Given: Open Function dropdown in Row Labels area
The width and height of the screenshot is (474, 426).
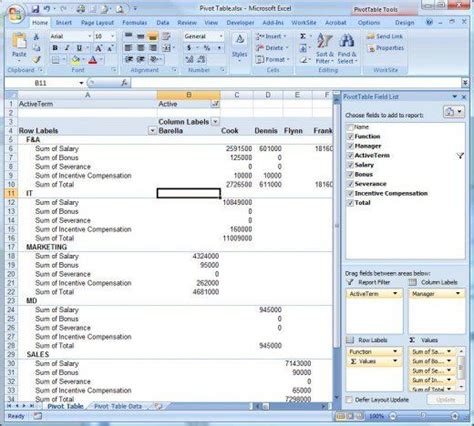Looking at the screenshot, I should [395, 352].
